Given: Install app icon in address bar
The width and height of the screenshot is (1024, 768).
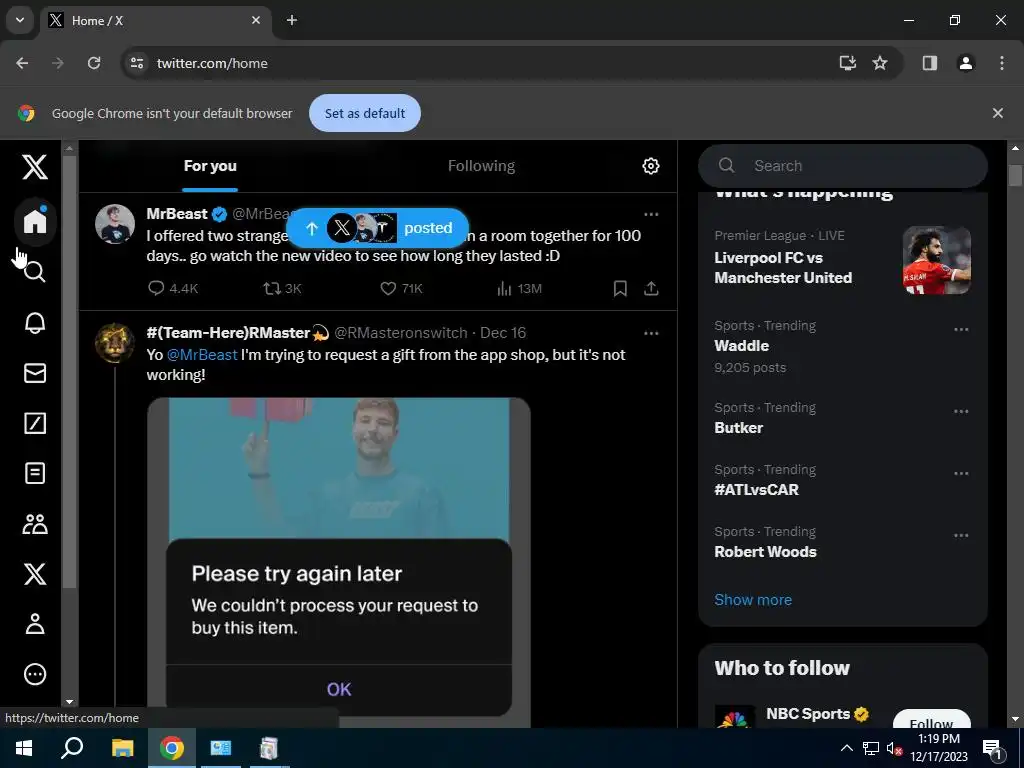Looking at the screenshot, I should [847, 63].
